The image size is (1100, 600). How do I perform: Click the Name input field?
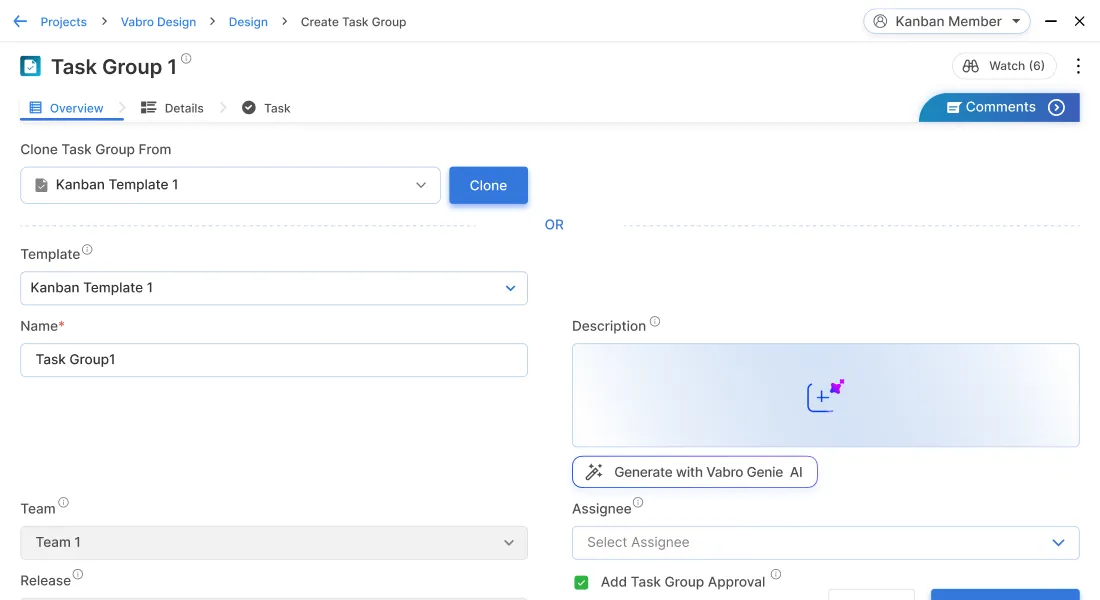click(x=273, y=360)
